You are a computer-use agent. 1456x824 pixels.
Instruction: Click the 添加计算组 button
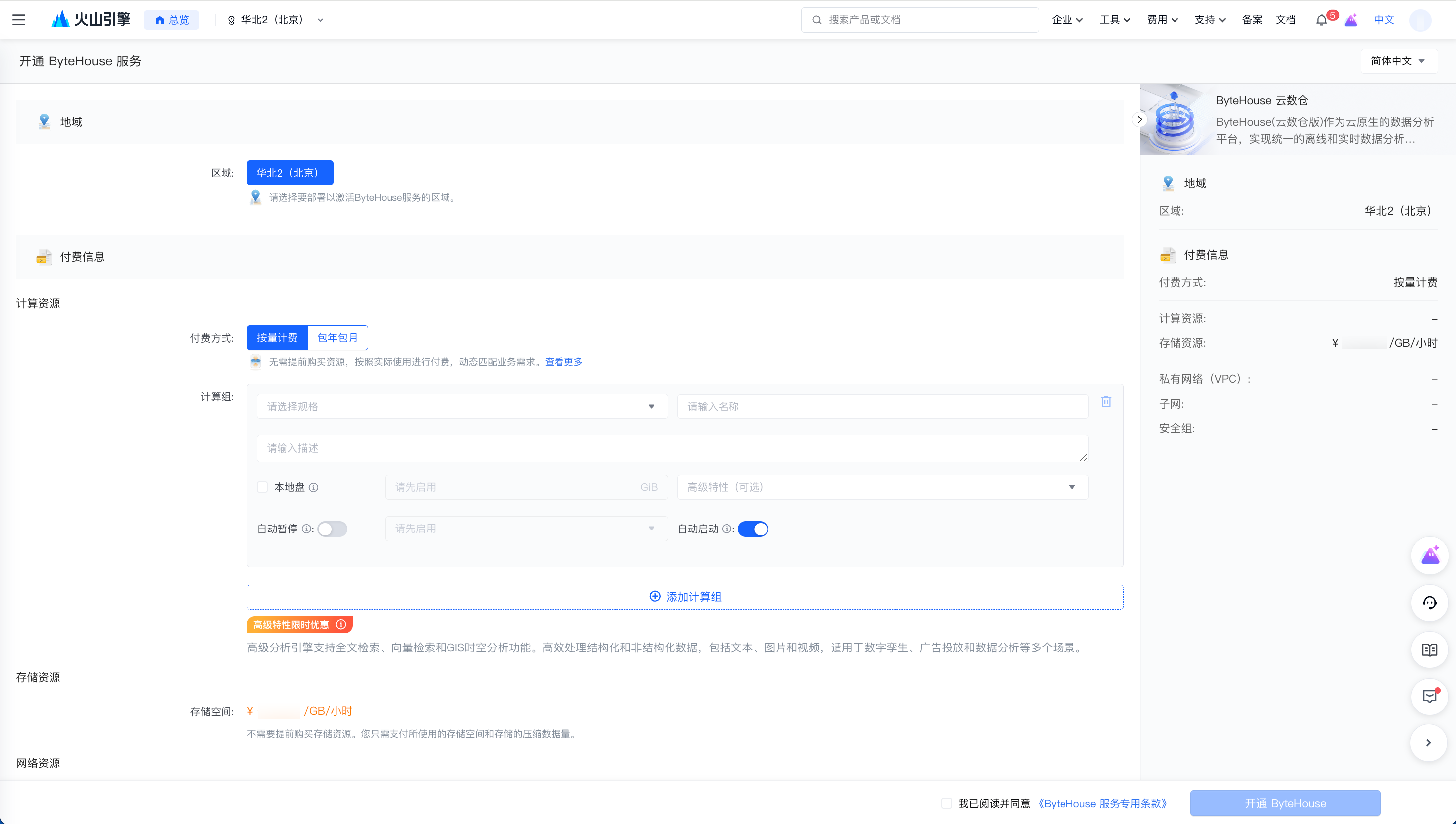684,597
